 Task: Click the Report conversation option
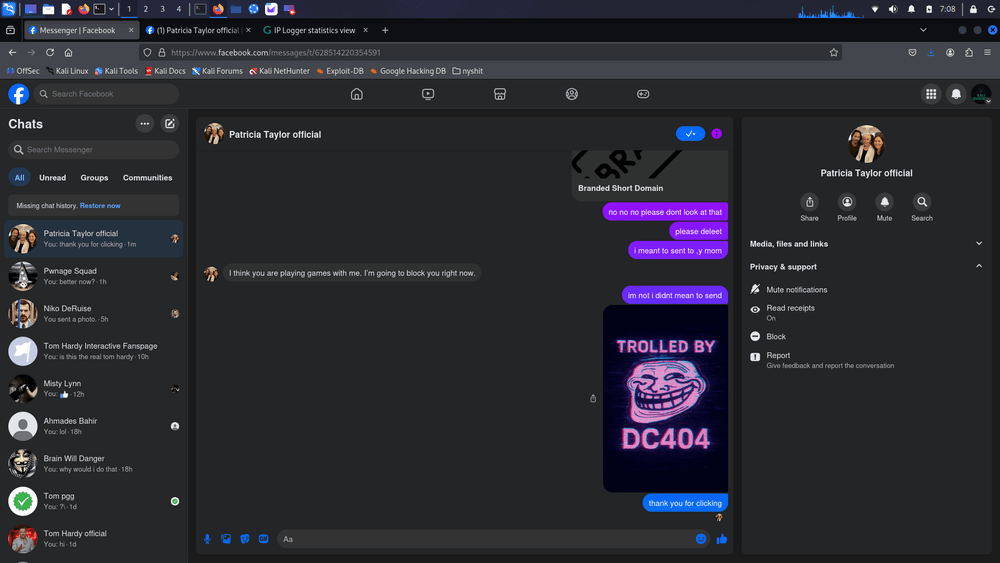click(x=867, y=360)
